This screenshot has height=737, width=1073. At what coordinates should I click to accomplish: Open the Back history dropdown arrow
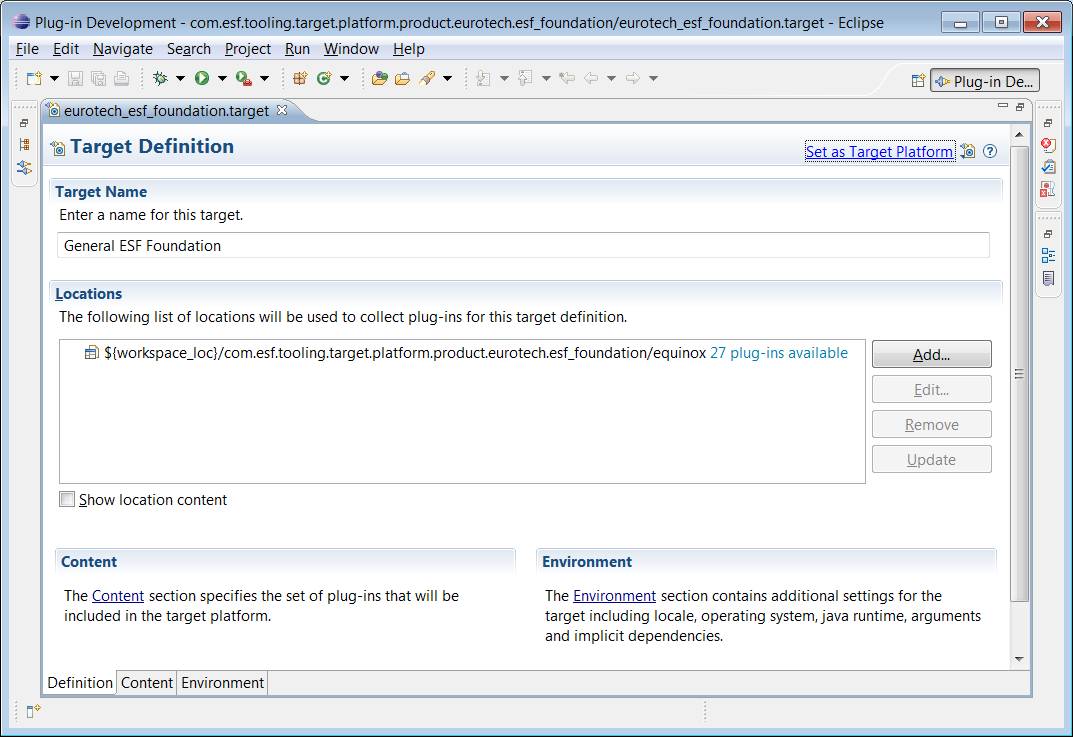coord(611,79)
